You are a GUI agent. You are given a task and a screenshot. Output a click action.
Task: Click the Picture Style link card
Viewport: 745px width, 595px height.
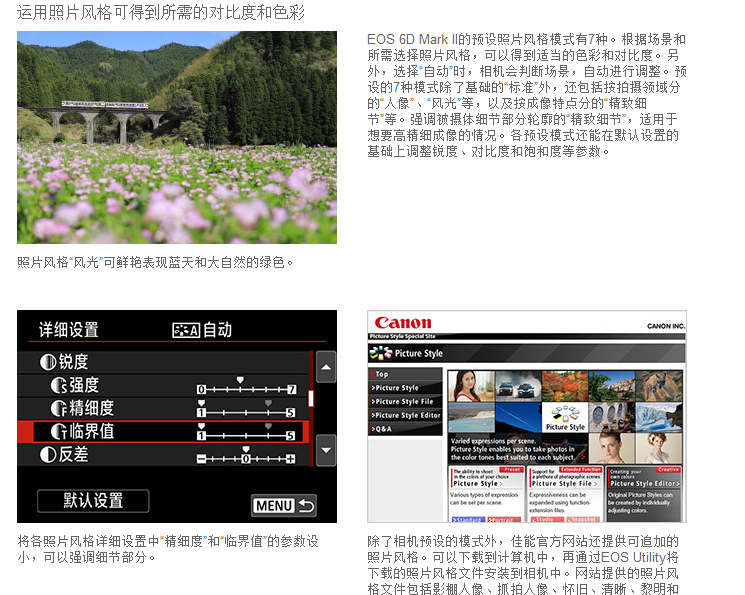(x=487, y=494)
